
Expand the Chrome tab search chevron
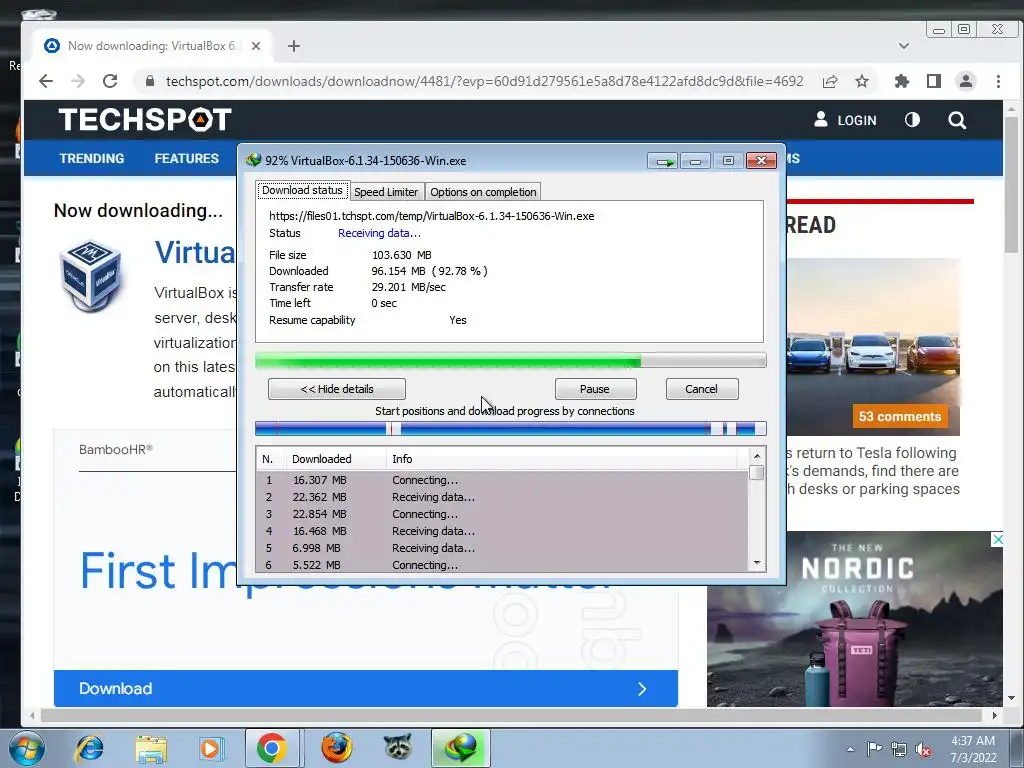coord(904,46)
